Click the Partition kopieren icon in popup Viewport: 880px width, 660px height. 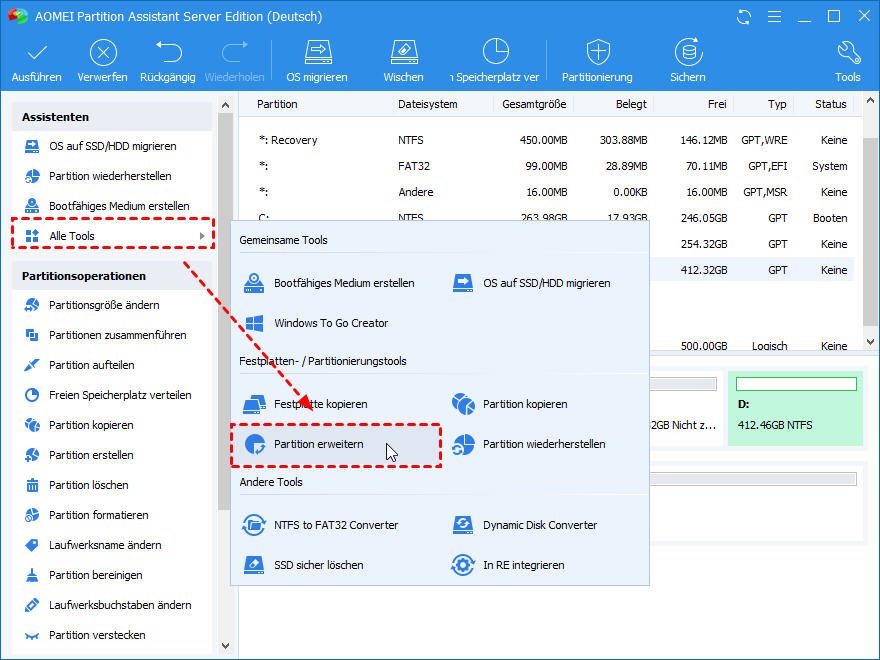point(463,404)
